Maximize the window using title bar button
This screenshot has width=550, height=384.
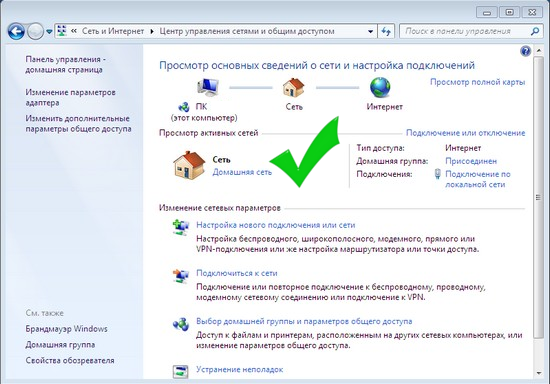(510, 12)
